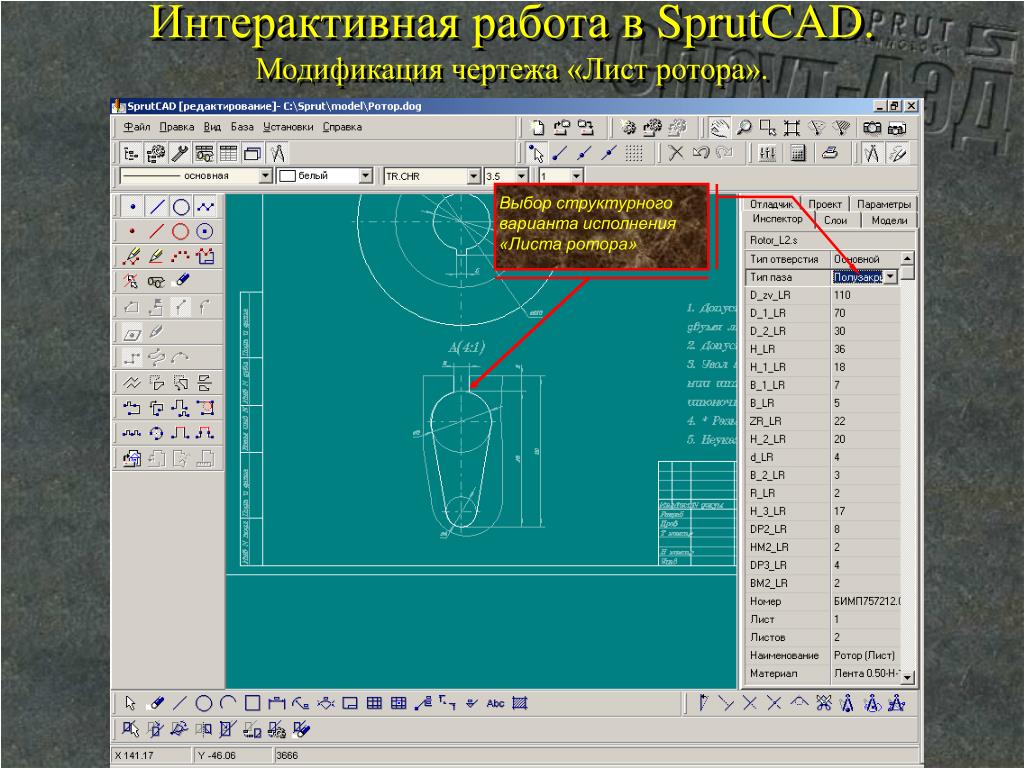1024x768 pixels.
Task: Open the Справка menu
Action: 342,127
